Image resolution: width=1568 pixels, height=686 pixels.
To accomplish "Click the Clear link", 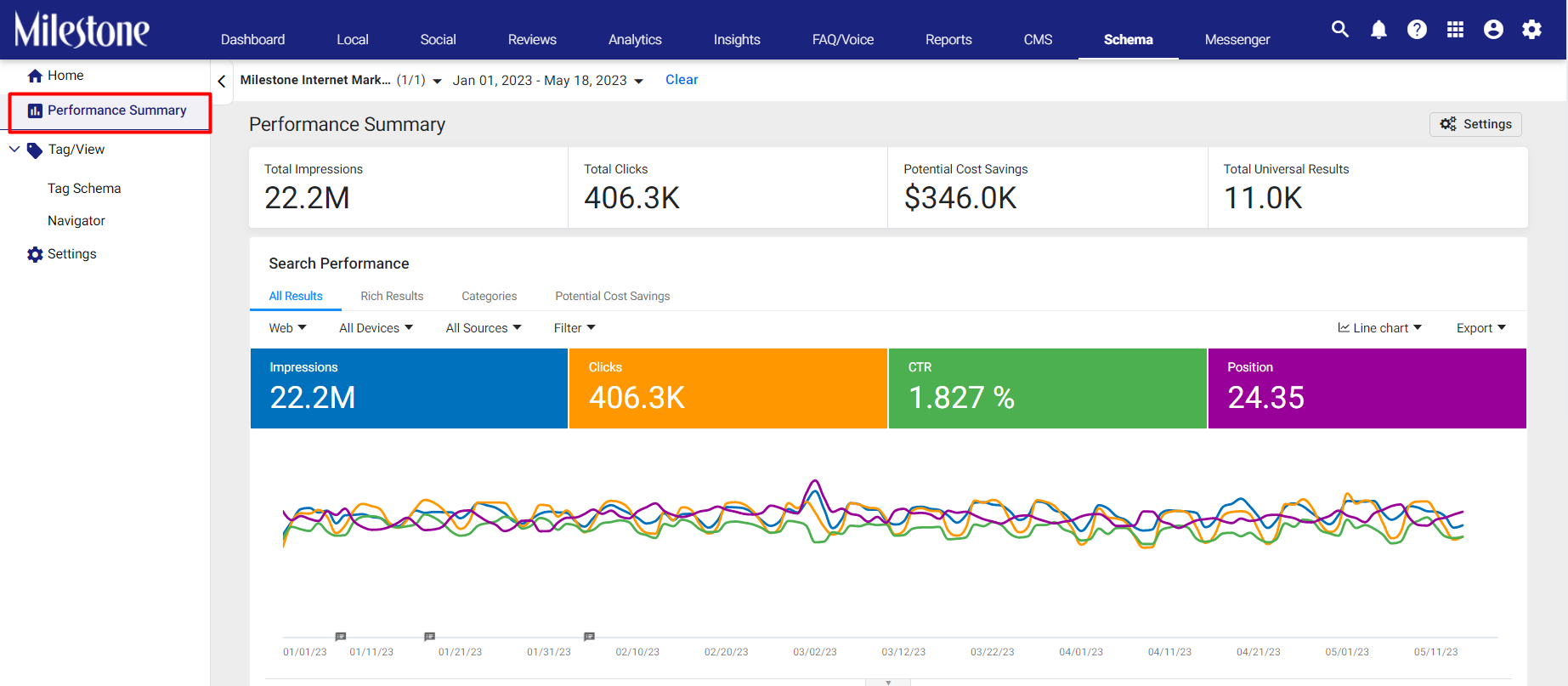I will (x=682, y=80).
